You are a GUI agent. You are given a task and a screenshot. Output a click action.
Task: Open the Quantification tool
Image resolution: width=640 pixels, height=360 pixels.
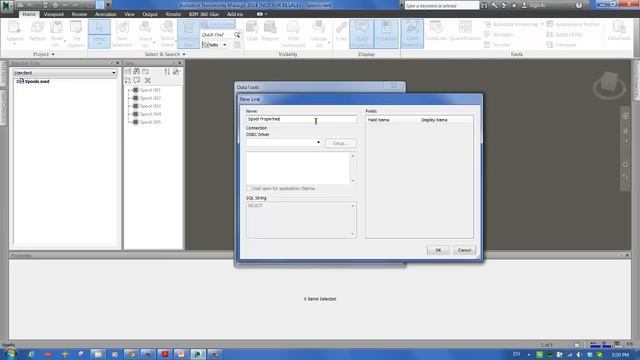(x=465, y=32)
